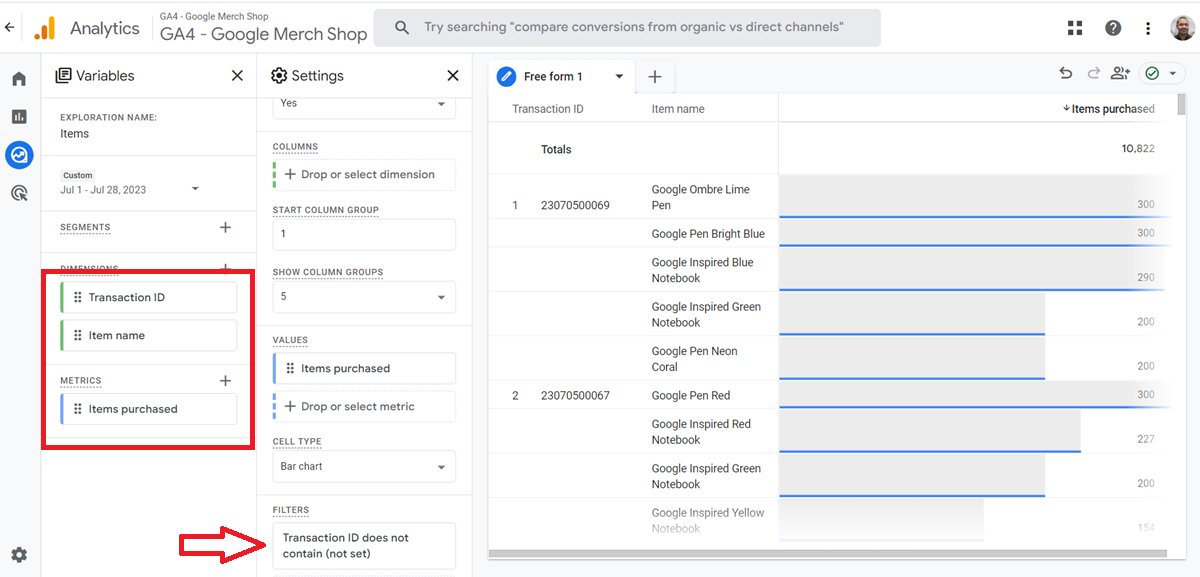Image resolution: width=1200 pixels, height=577 pixels.
Task: Open Free form 1 tab dropdown arrow
Action: tap(619, 77)
